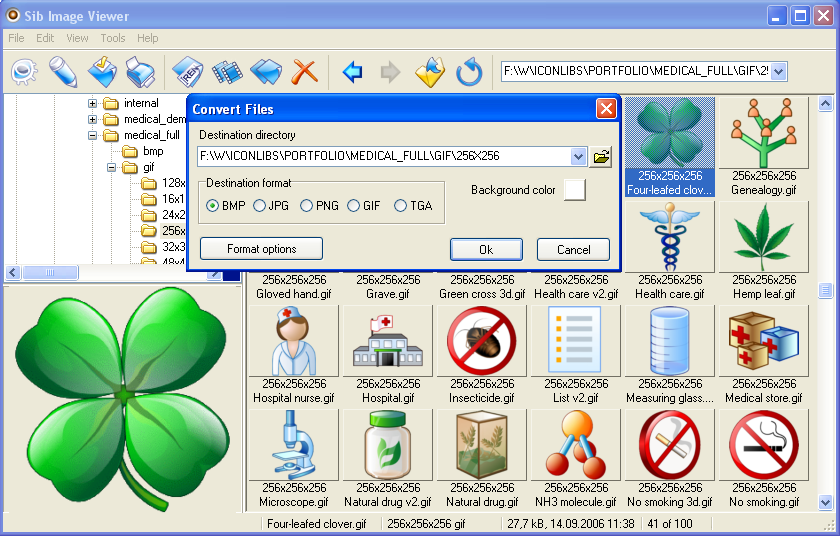
Task: Open the Edit menu
Action: (x=45, y=38)
